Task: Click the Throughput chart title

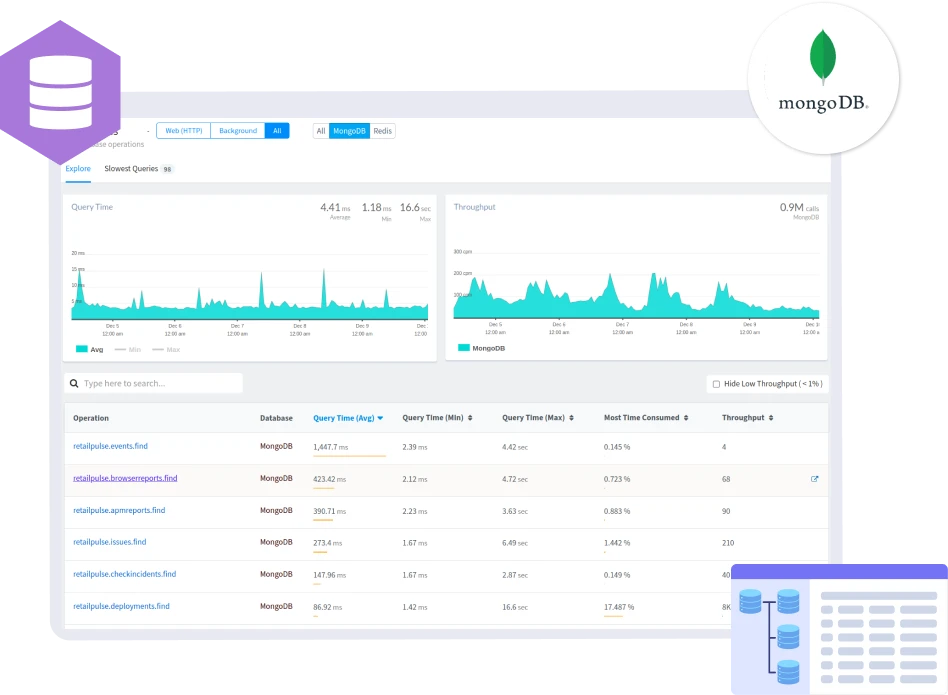Action: pyautogui.click(x=475, y=207)
